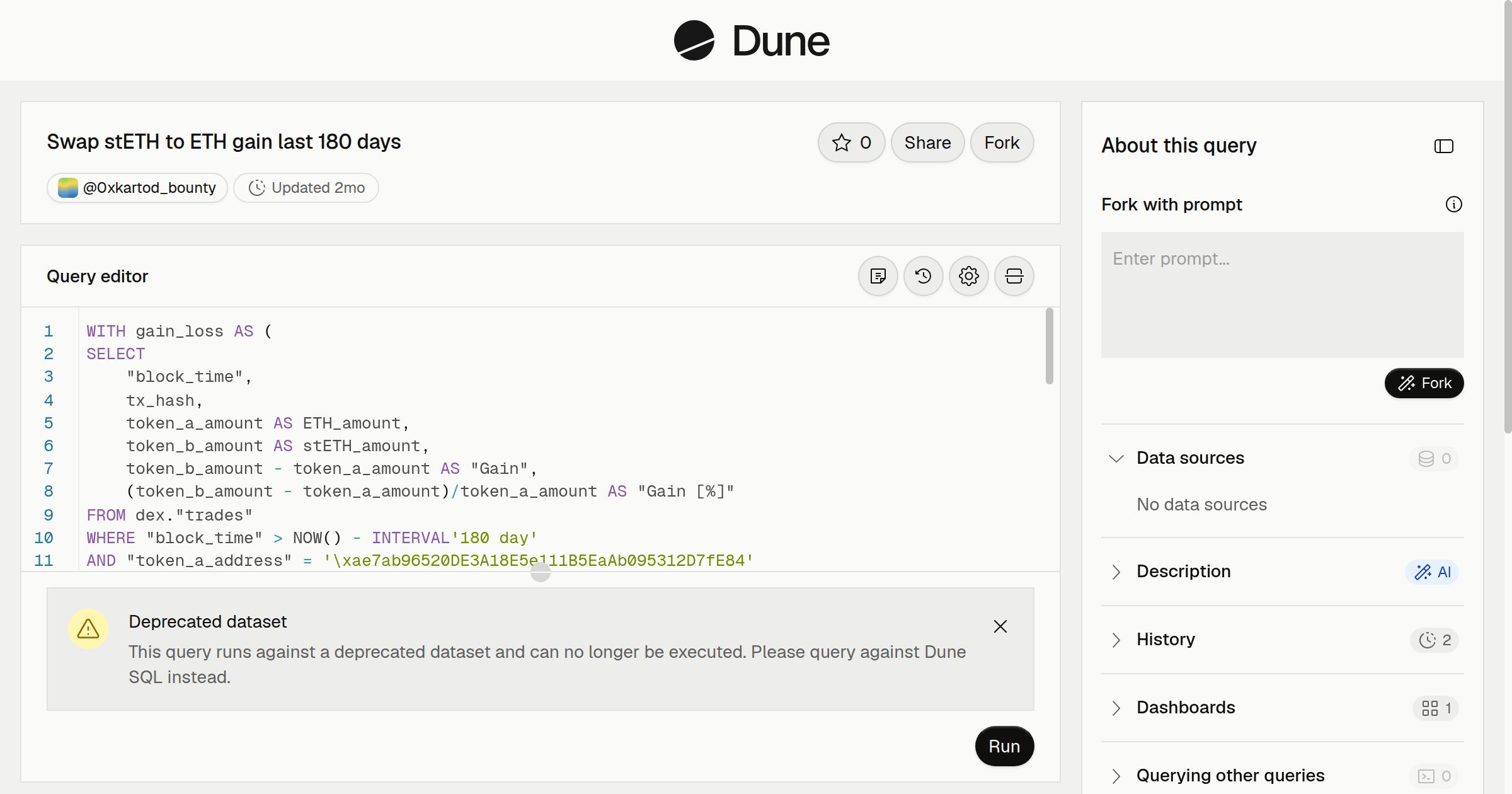Expand the Description section
The image size is (1512, 794).
(1116, 572)
